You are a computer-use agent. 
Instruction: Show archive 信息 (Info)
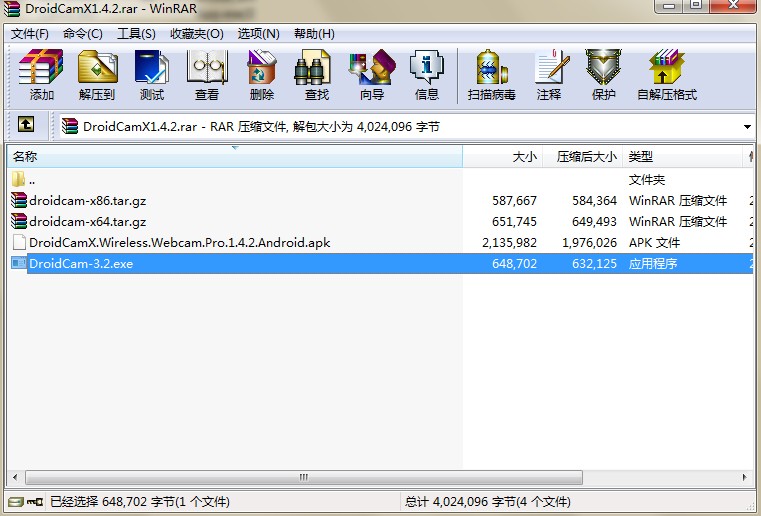(427, 75)
